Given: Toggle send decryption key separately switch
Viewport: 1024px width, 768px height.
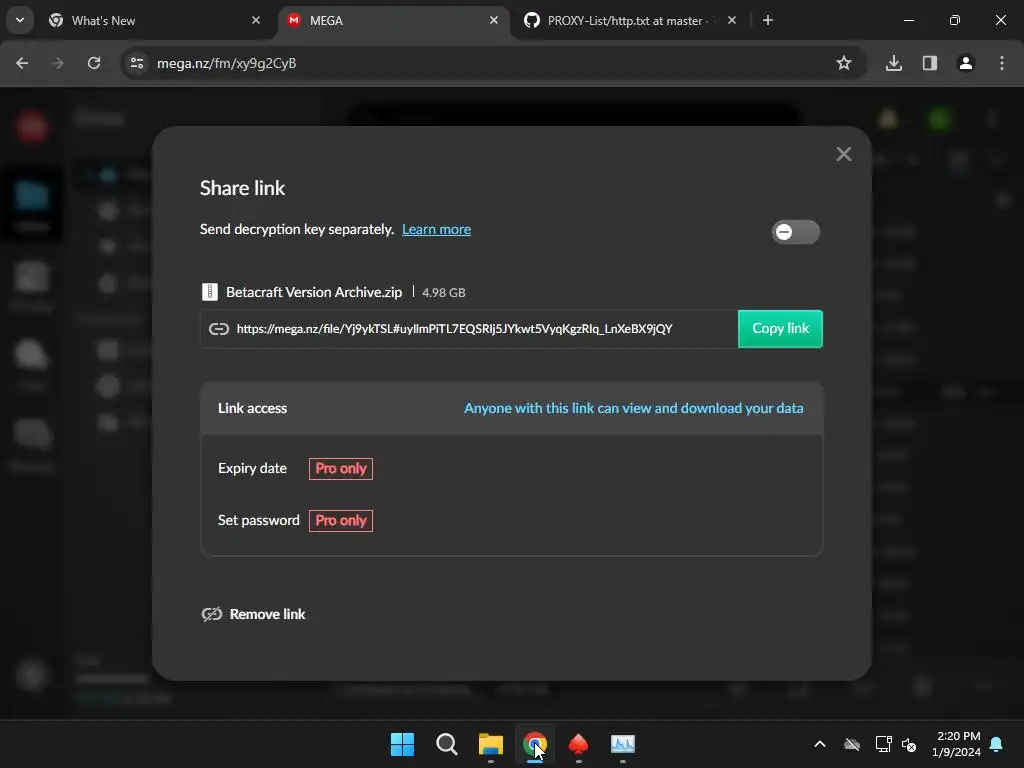Looking at the screenshot, I should coord(795,232).
